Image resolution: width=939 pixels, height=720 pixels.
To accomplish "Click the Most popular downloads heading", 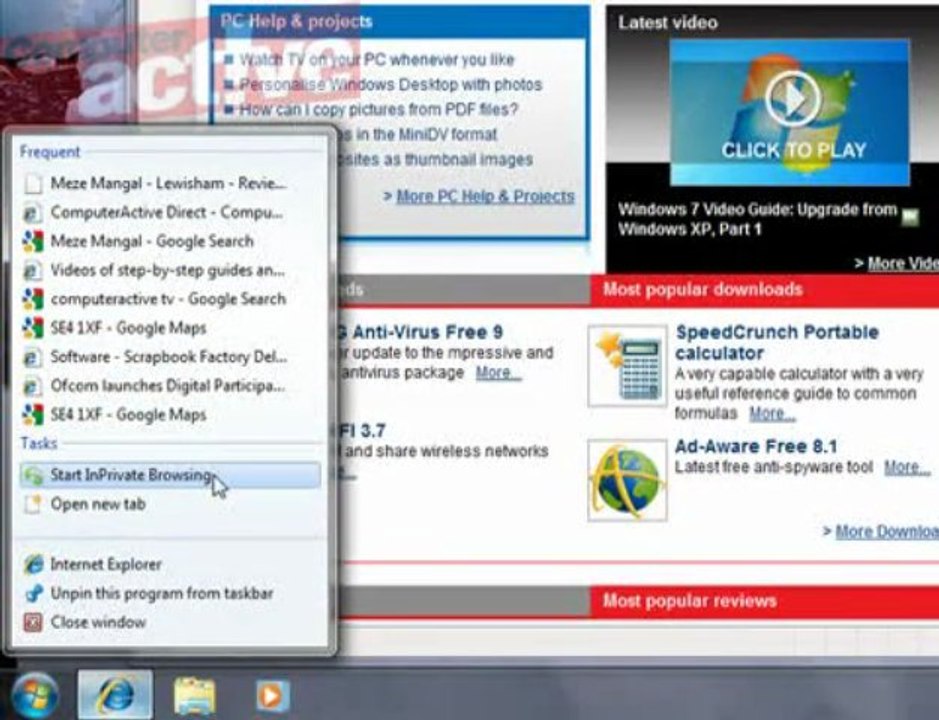I will 702,289.
